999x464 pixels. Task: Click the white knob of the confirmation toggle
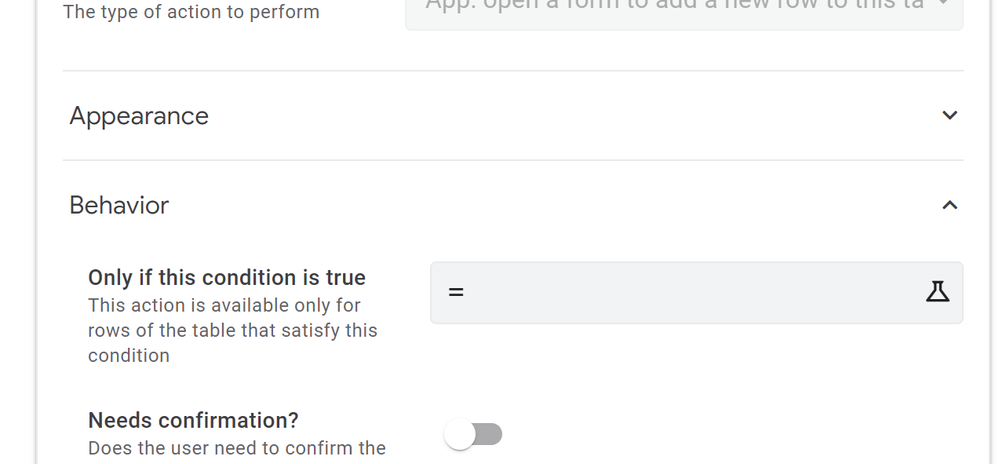[459, 435]
